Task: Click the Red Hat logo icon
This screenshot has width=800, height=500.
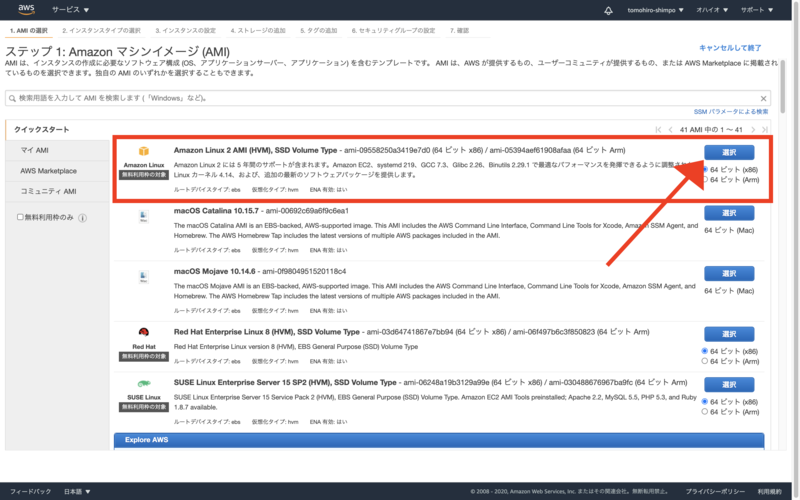Action: point(144,332)
